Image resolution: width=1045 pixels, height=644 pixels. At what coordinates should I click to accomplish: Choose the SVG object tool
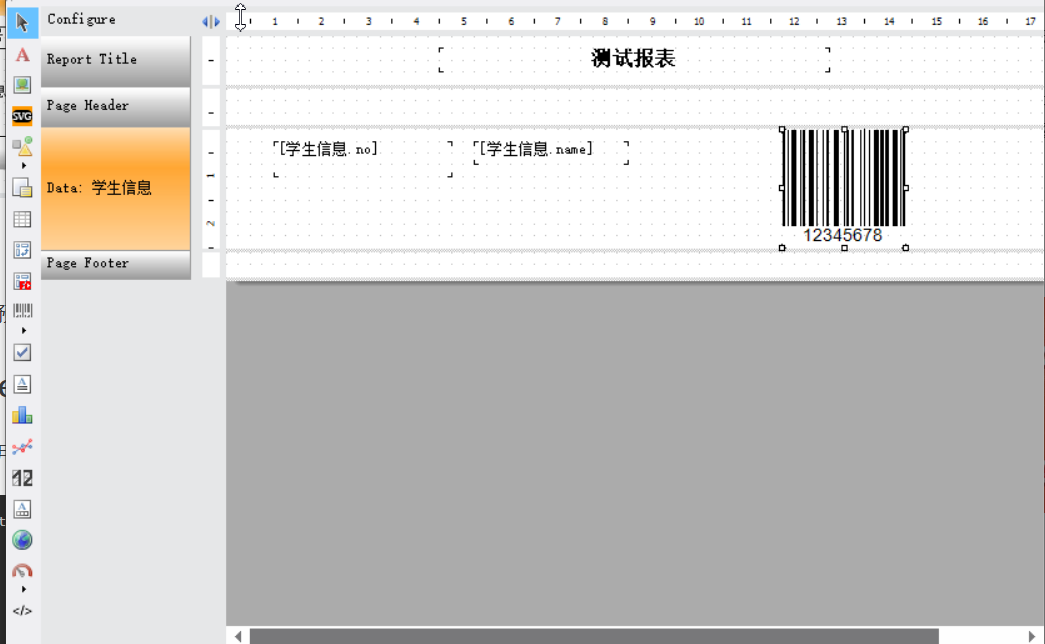(x=22, y=116)
